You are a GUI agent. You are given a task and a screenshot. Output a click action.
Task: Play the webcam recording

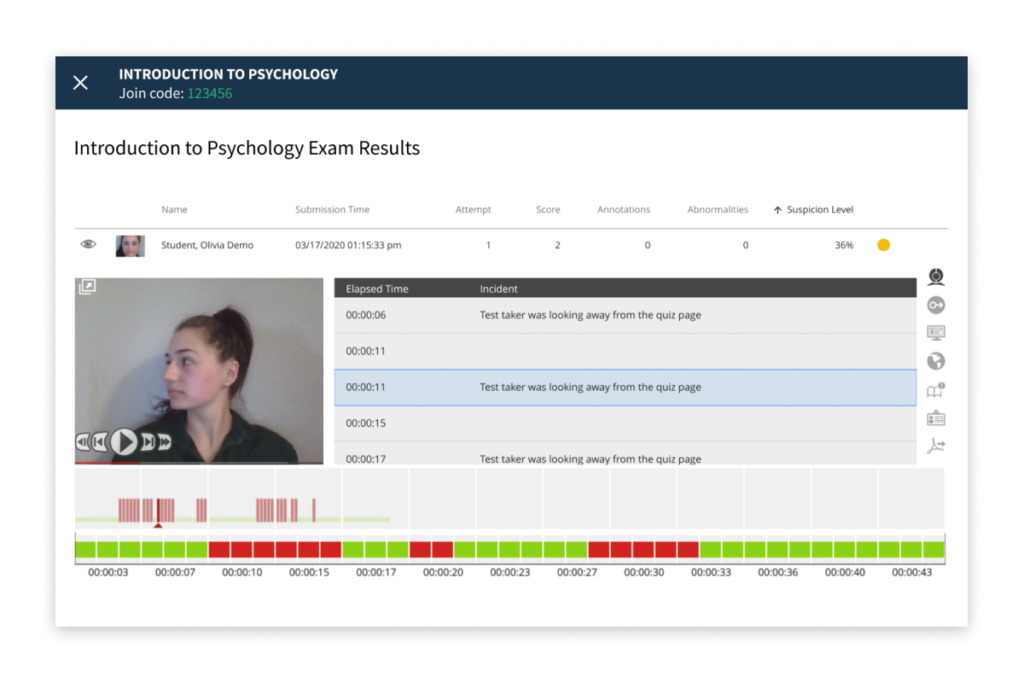click(x=123, y=442)
